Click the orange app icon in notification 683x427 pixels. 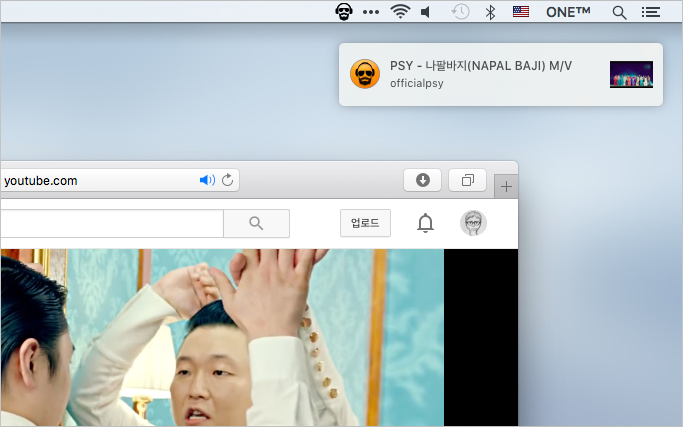[x=365, y=74]
